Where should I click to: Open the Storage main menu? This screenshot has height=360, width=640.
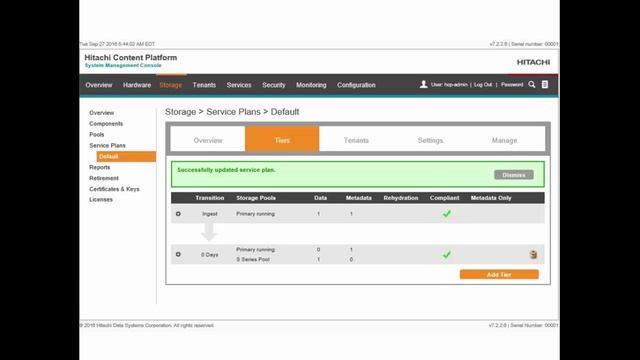coord(171,85)
